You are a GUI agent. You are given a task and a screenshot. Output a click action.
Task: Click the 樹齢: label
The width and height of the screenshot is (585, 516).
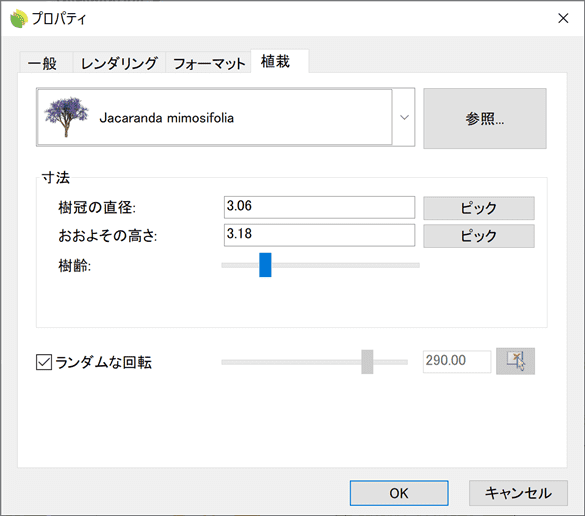click(75, 266)
